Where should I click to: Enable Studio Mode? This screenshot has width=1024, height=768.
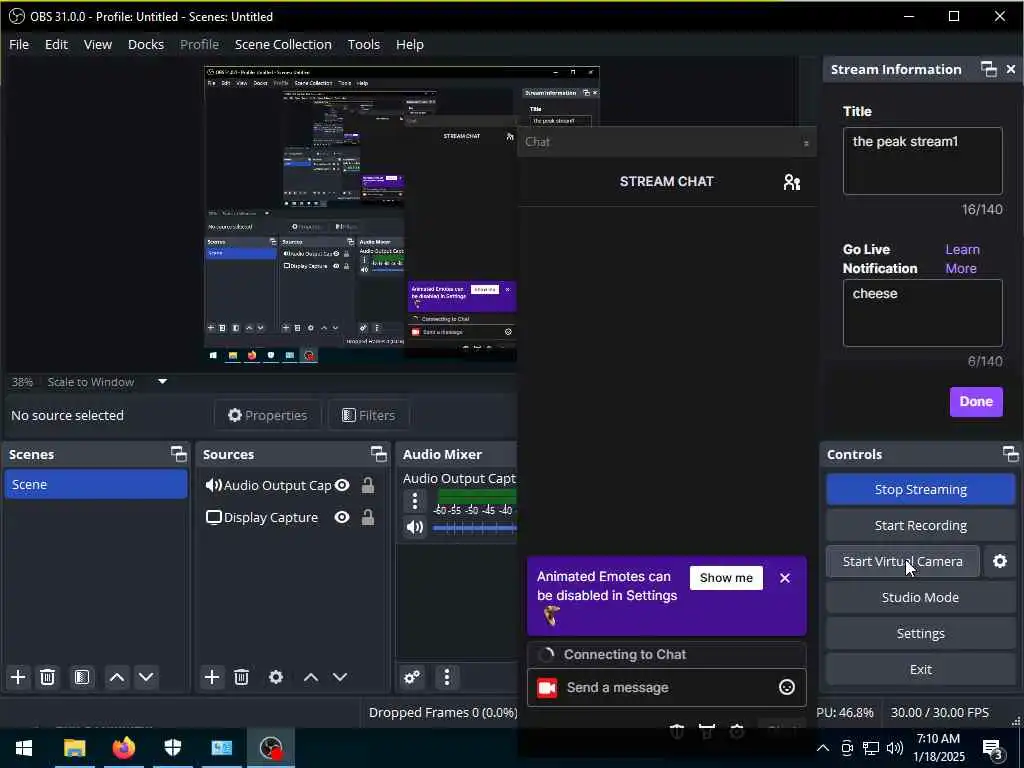coord(920,598)
